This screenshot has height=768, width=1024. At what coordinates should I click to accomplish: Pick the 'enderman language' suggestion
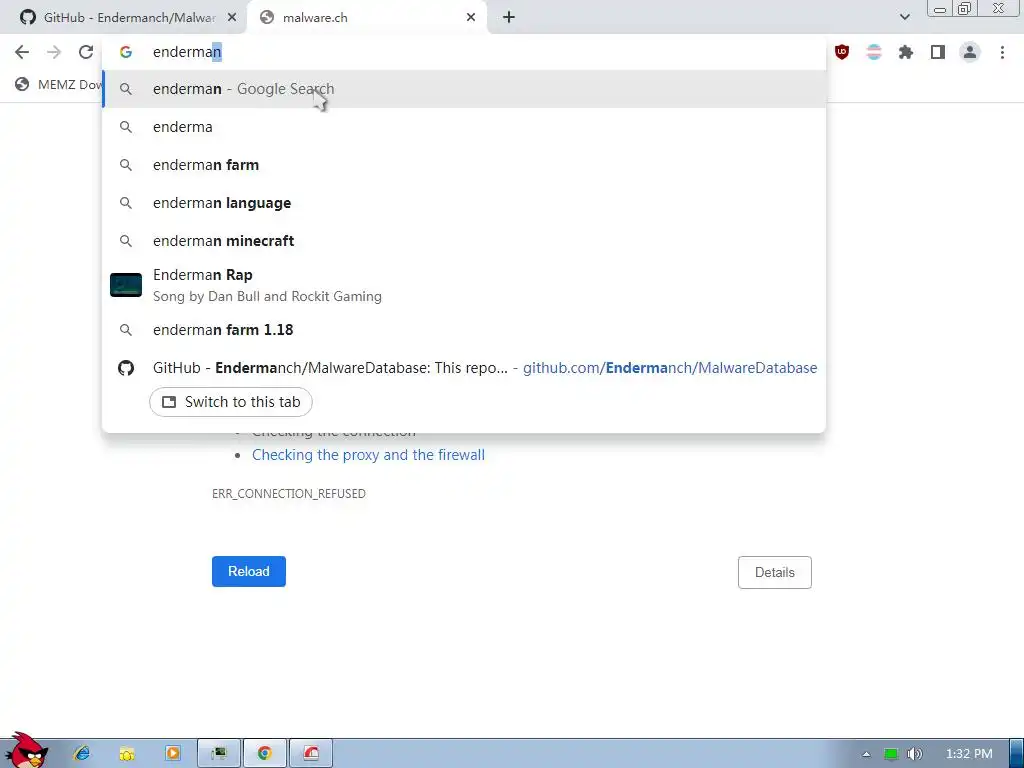click(464, 202)
